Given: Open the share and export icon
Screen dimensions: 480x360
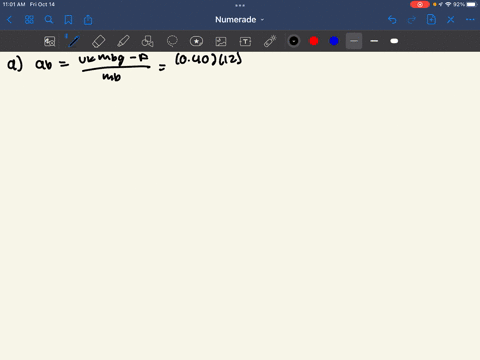Looking at the screenshot, I should (x=88, y=20).
